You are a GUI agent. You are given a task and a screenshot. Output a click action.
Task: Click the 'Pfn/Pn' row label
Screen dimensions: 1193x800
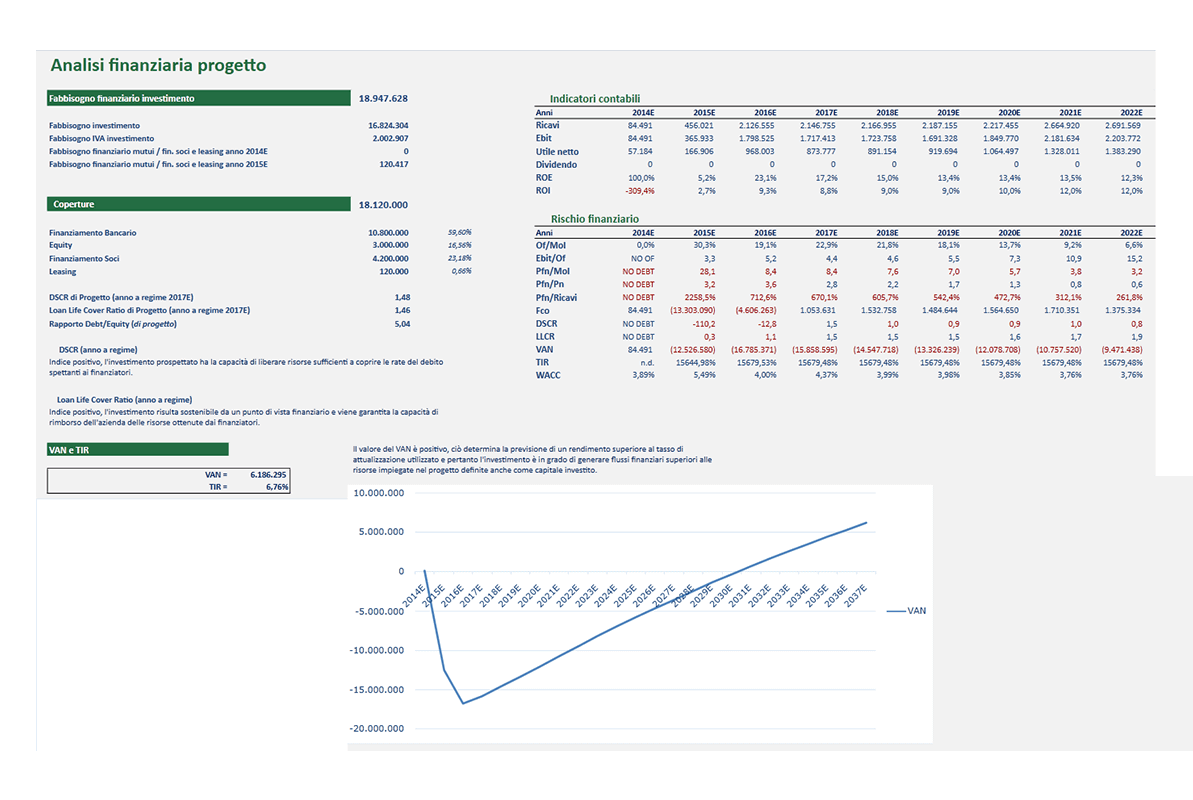click(550, 284)
